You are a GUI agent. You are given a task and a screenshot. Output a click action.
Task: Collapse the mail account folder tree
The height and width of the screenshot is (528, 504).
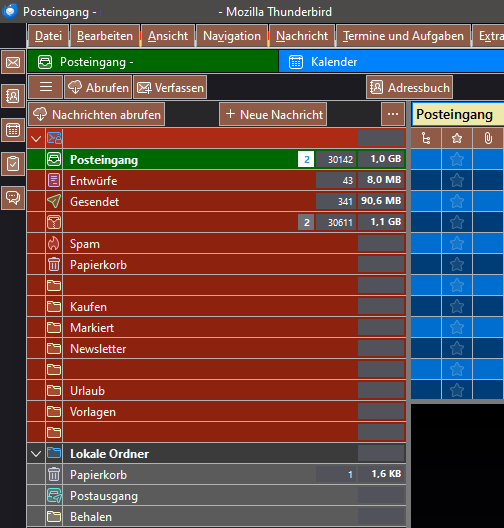36,138
